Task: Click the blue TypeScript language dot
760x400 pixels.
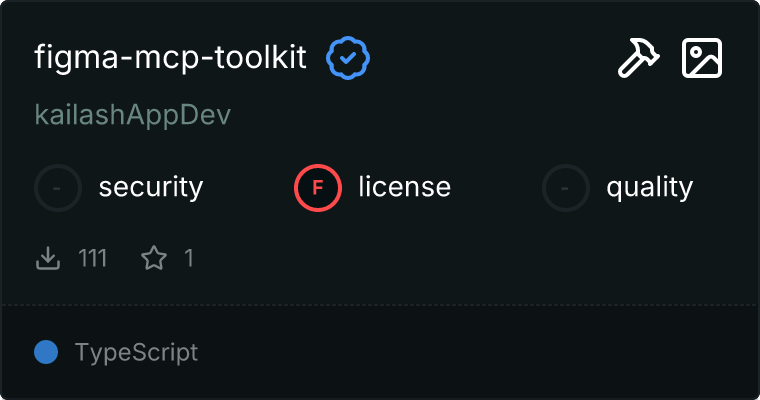Action: coord(45,352)
